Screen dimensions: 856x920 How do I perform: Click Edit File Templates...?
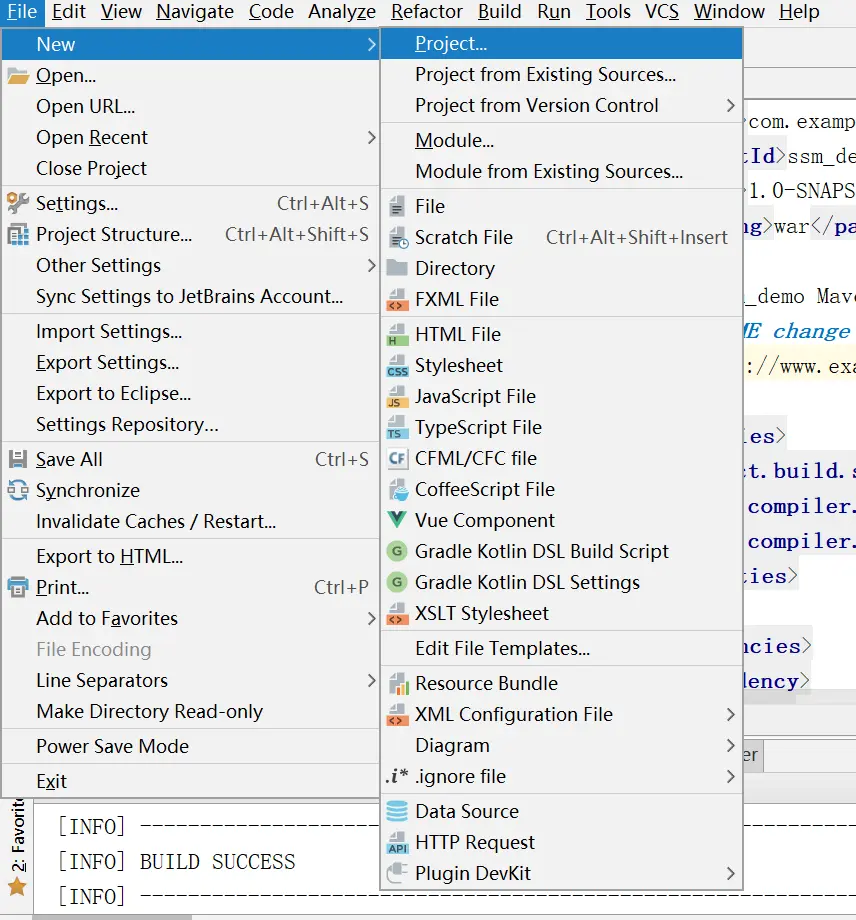tap(561, 648)
